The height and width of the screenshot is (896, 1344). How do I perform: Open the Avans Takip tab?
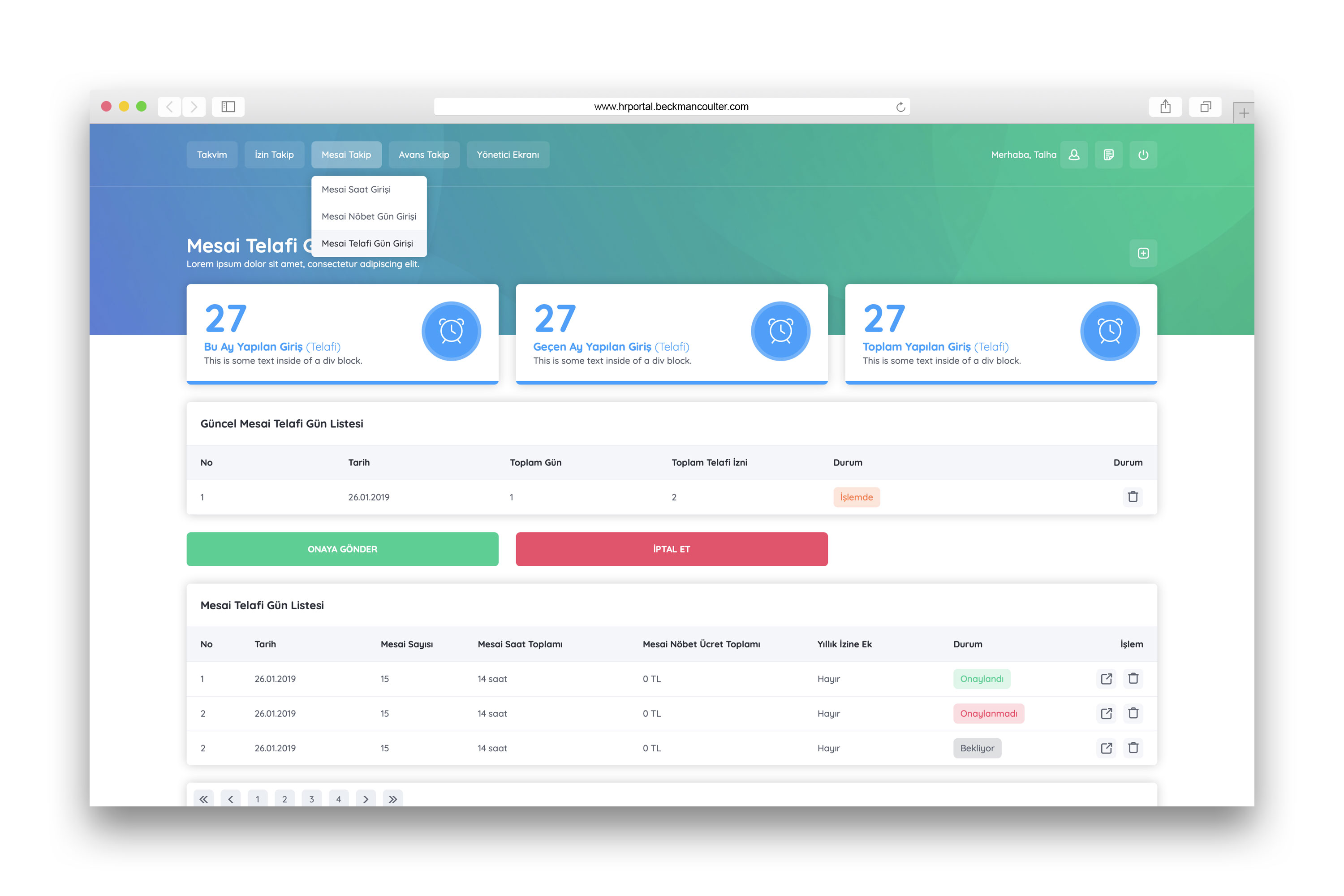point(423,155)
